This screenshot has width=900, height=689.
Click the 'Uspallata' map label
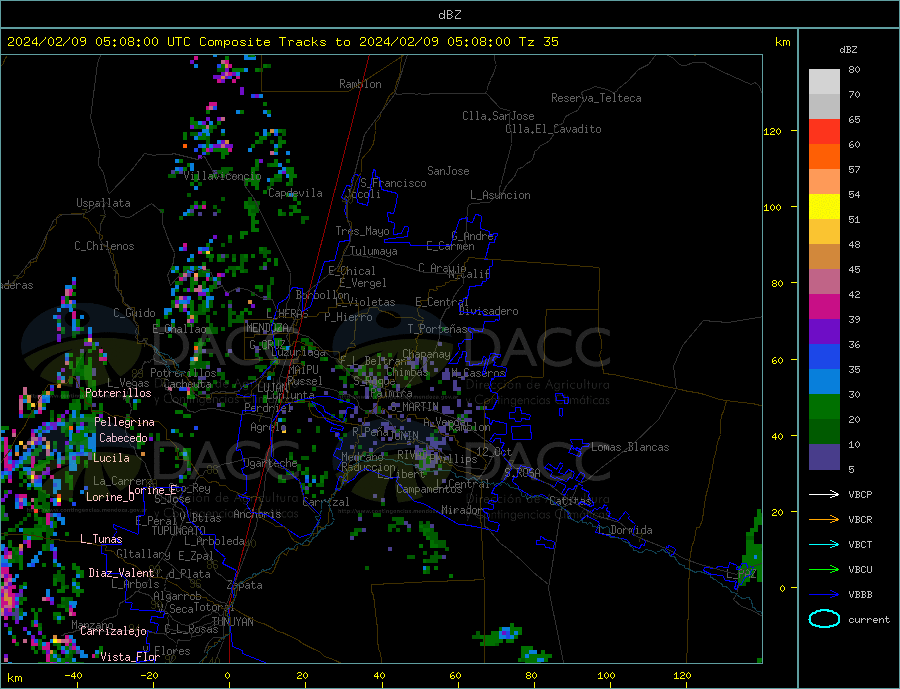tap(103, 203)
